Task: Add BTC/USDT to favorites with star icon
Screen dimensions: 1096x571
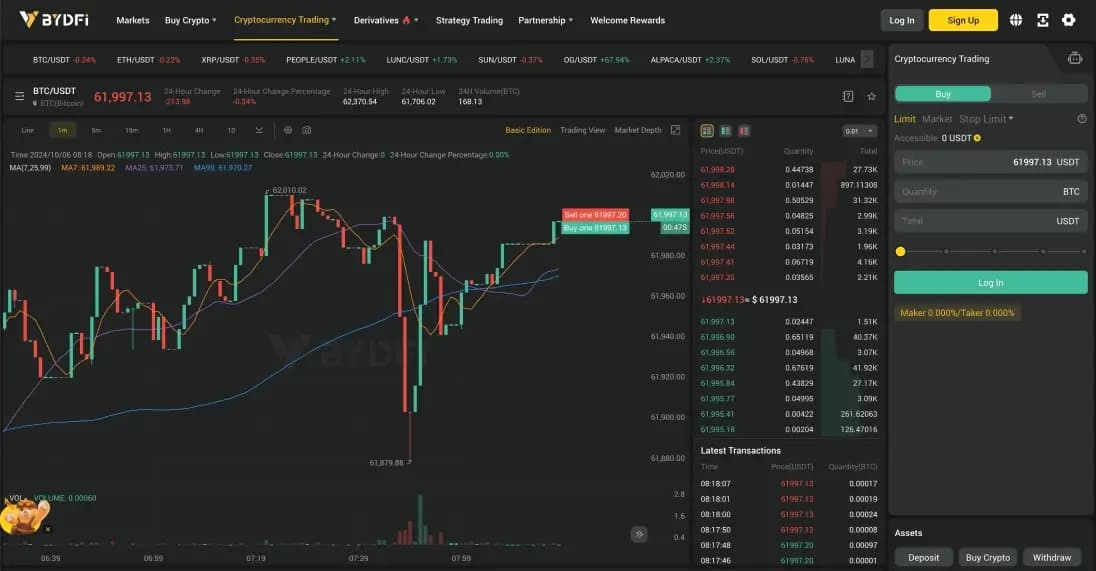Action: 872,96
